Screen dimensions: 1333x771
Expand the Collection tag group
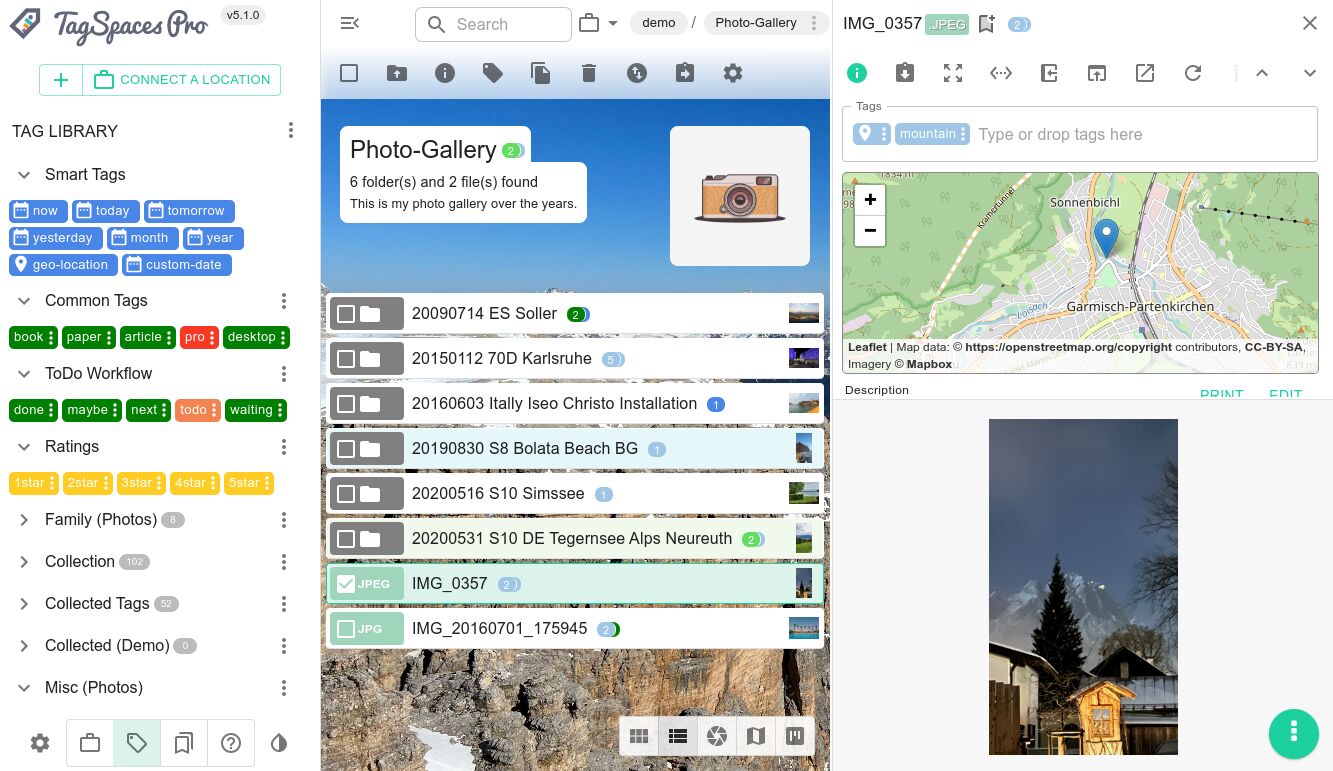click(24, 562)
